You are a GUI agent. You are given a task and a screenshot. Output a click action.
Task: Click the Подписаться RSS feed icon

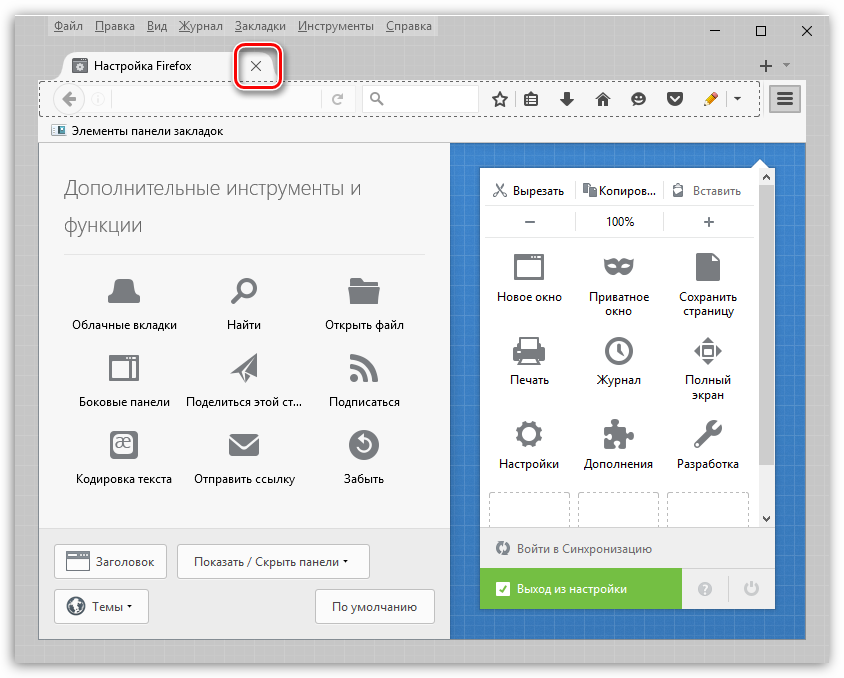pyautogui.click(x=363, y=368)
